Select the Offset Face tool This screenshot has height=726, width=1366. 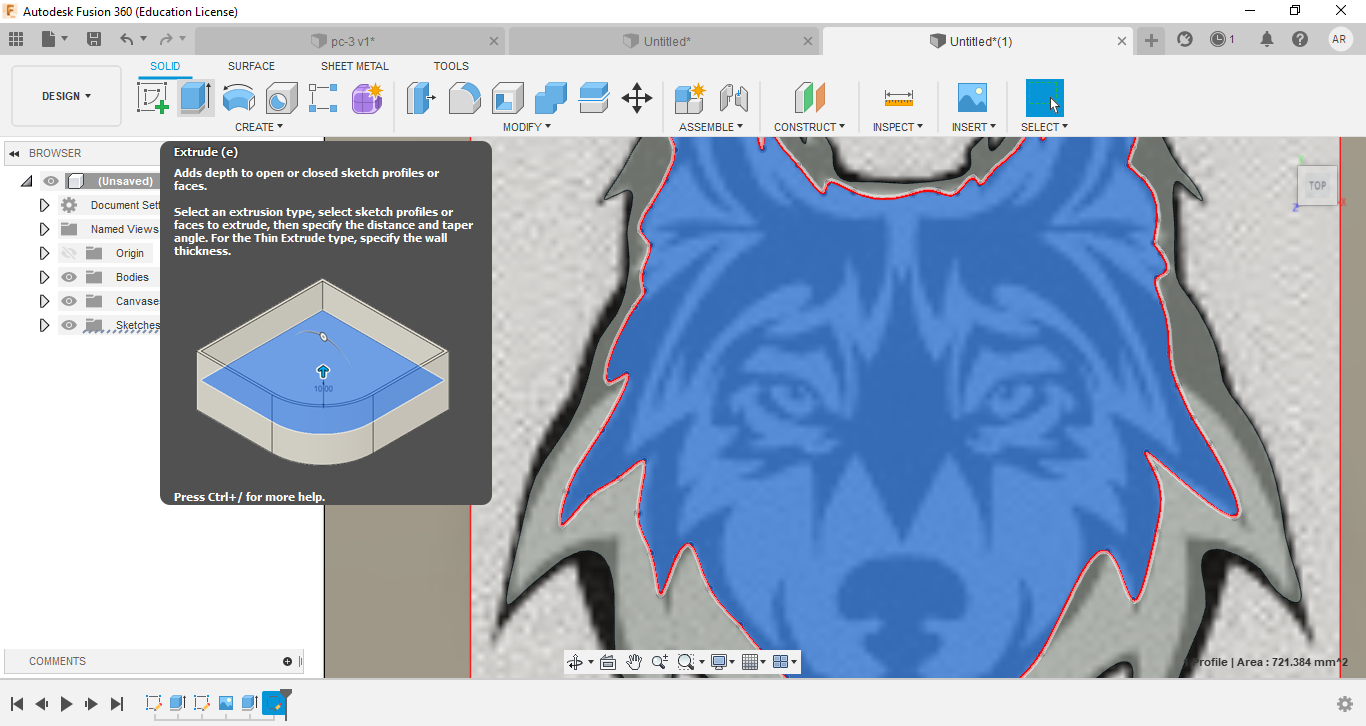click(x=594, y=98)
